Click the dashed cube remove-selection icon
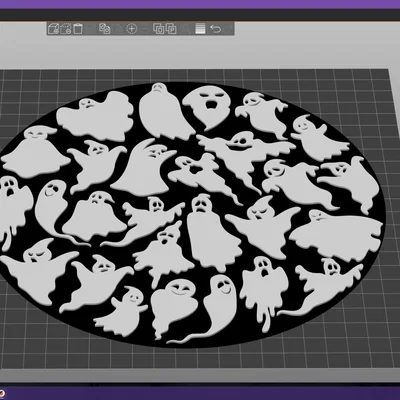Viewport: 400px width, 400px height. (x=66, y=29)
